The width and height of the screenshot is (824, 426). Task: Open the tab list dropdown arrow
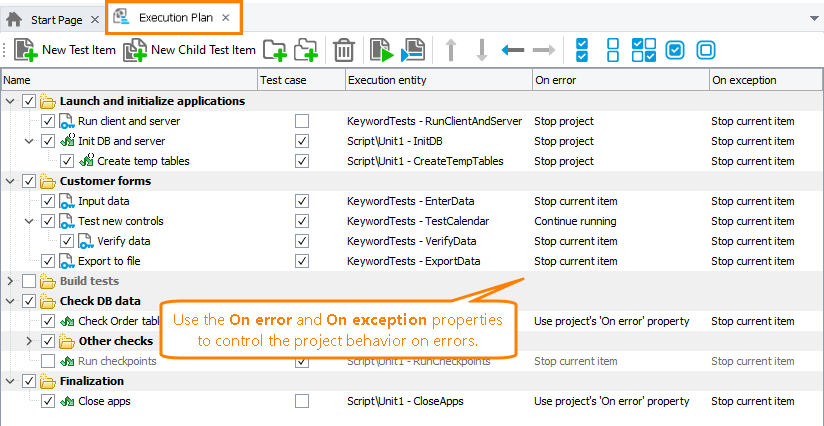[x=811, y=19]
